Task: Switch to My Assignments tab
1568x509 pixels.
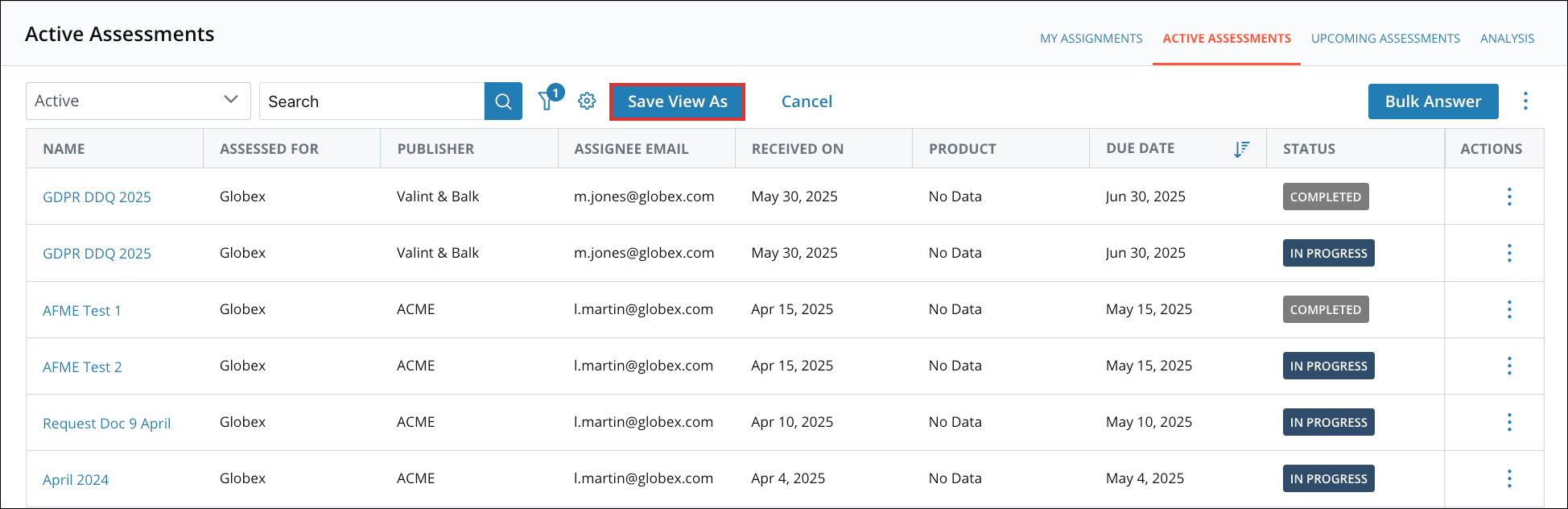Action: click(1091, 39)
